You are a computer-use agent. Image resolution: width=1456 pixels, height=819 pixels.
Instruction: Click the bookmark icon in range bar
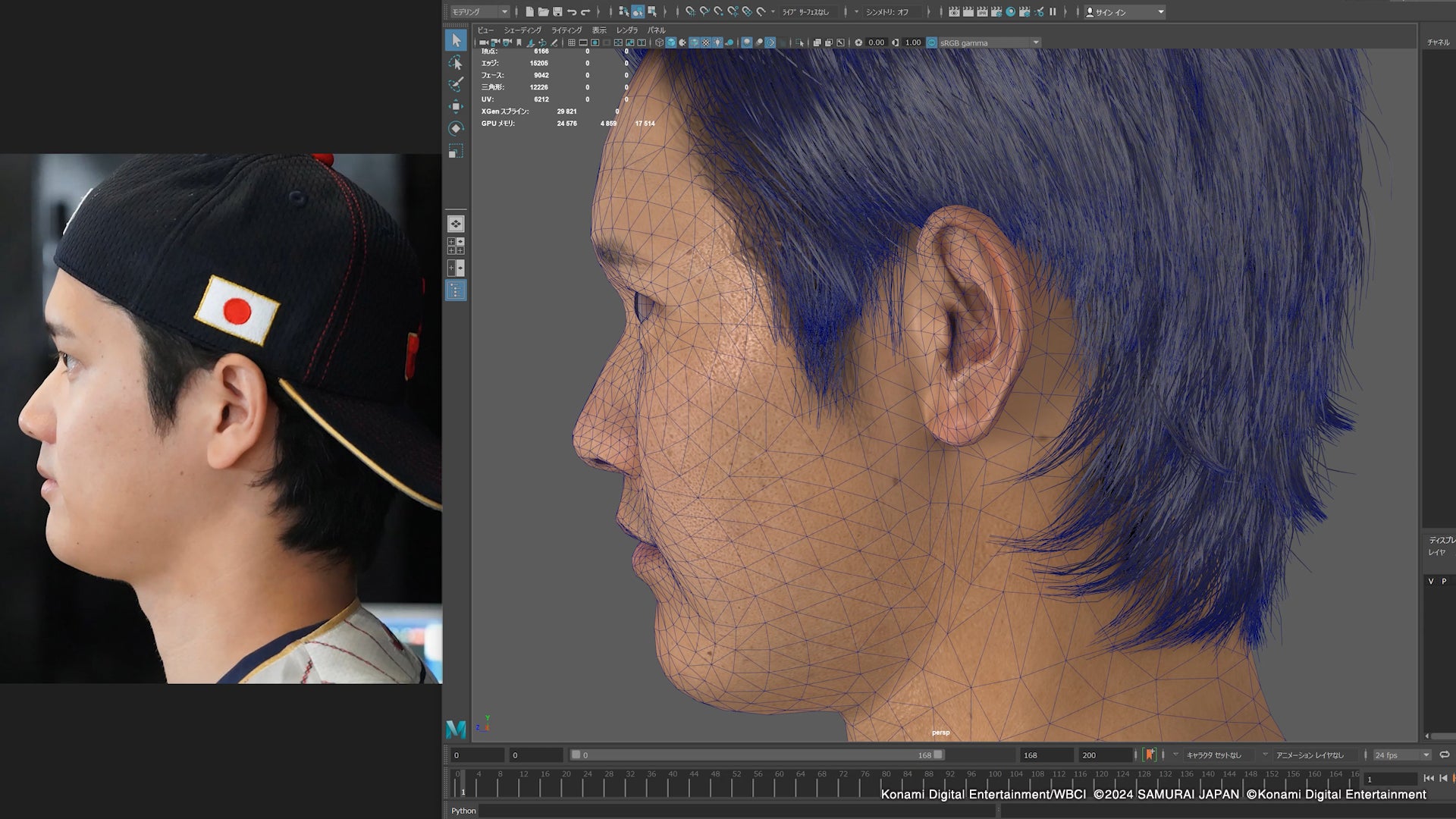[x=1150, y=755]
